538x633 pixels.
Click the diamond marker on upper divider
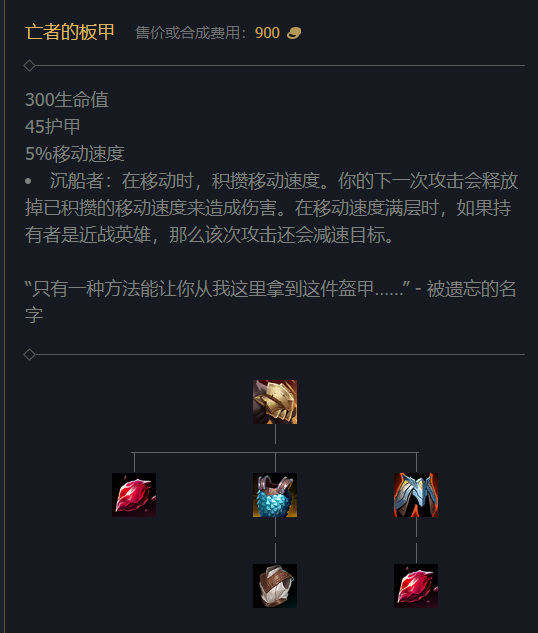(x=29, y=65)
